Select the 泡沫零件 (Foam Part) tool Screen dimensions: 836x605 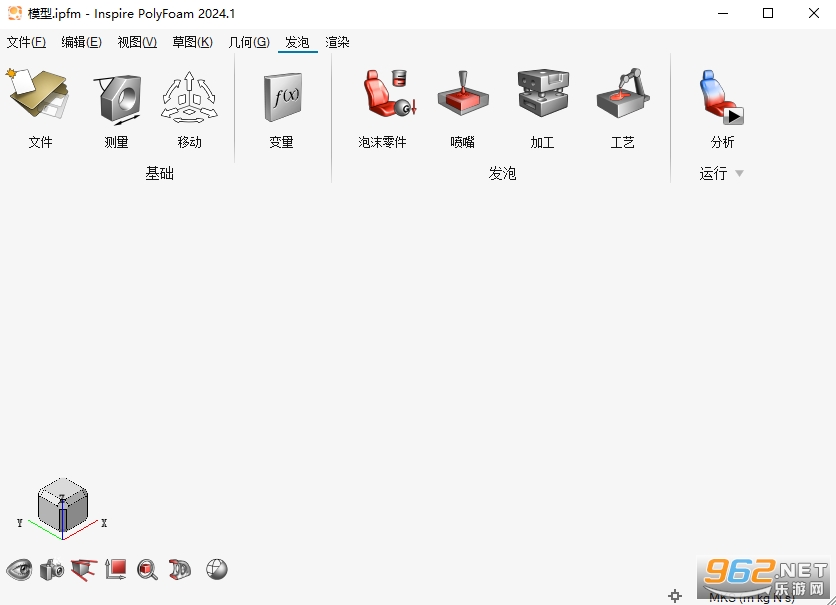coord(389,93)
